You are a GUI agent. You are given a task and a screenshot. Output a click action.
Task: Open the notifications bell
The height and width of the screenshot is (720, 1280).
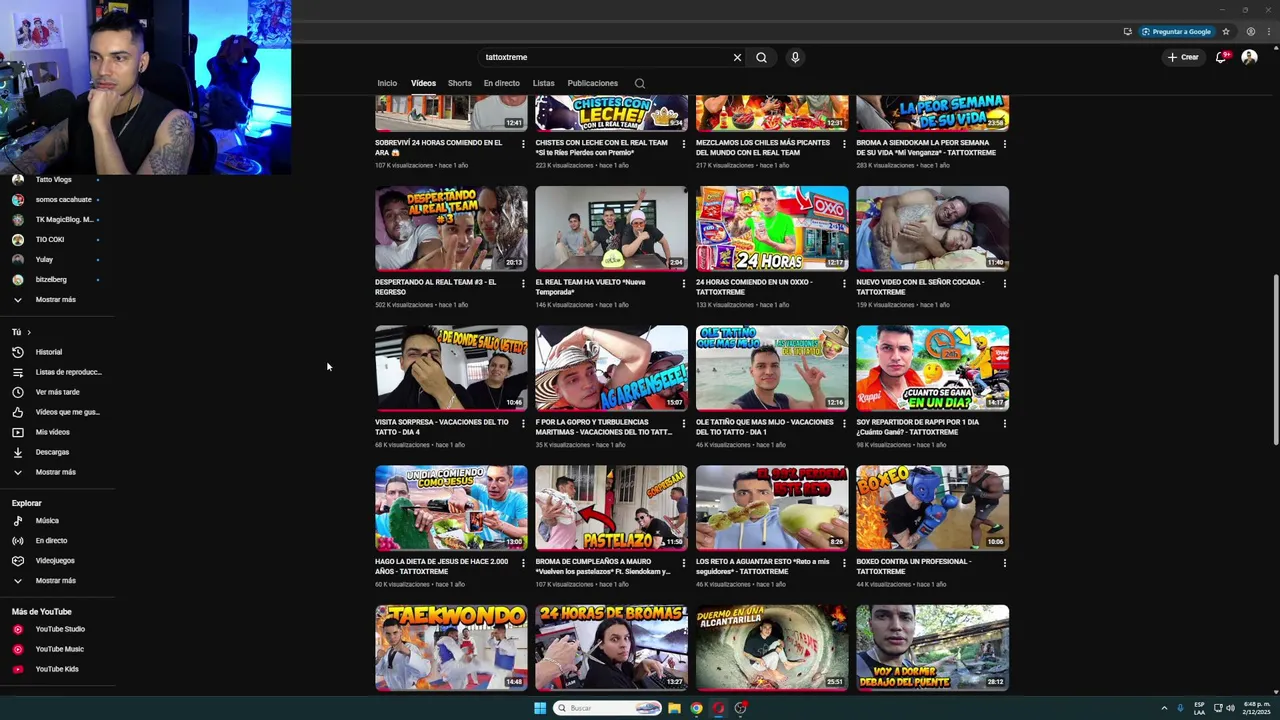coord(1220,57)
